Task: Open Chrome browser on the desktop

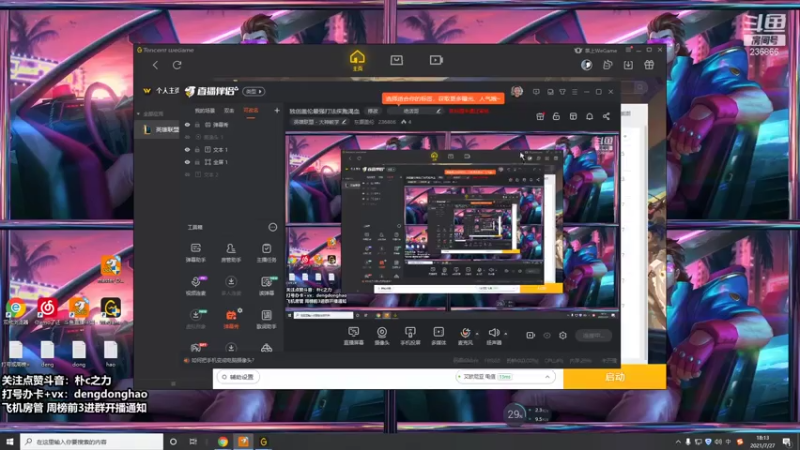Action: click(16, 311)
